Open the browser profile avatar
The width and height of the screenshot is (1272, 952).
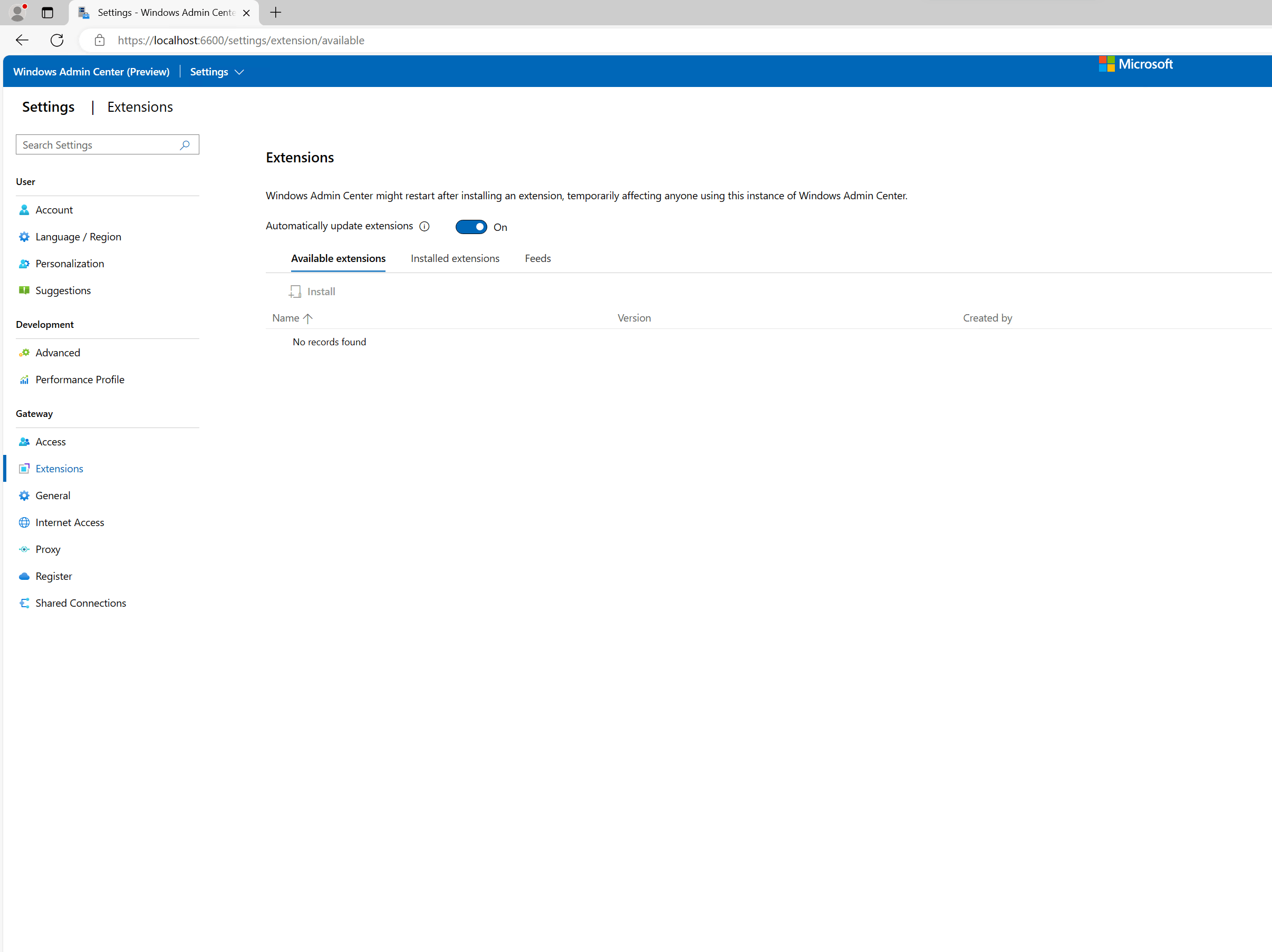coord(18,12)
